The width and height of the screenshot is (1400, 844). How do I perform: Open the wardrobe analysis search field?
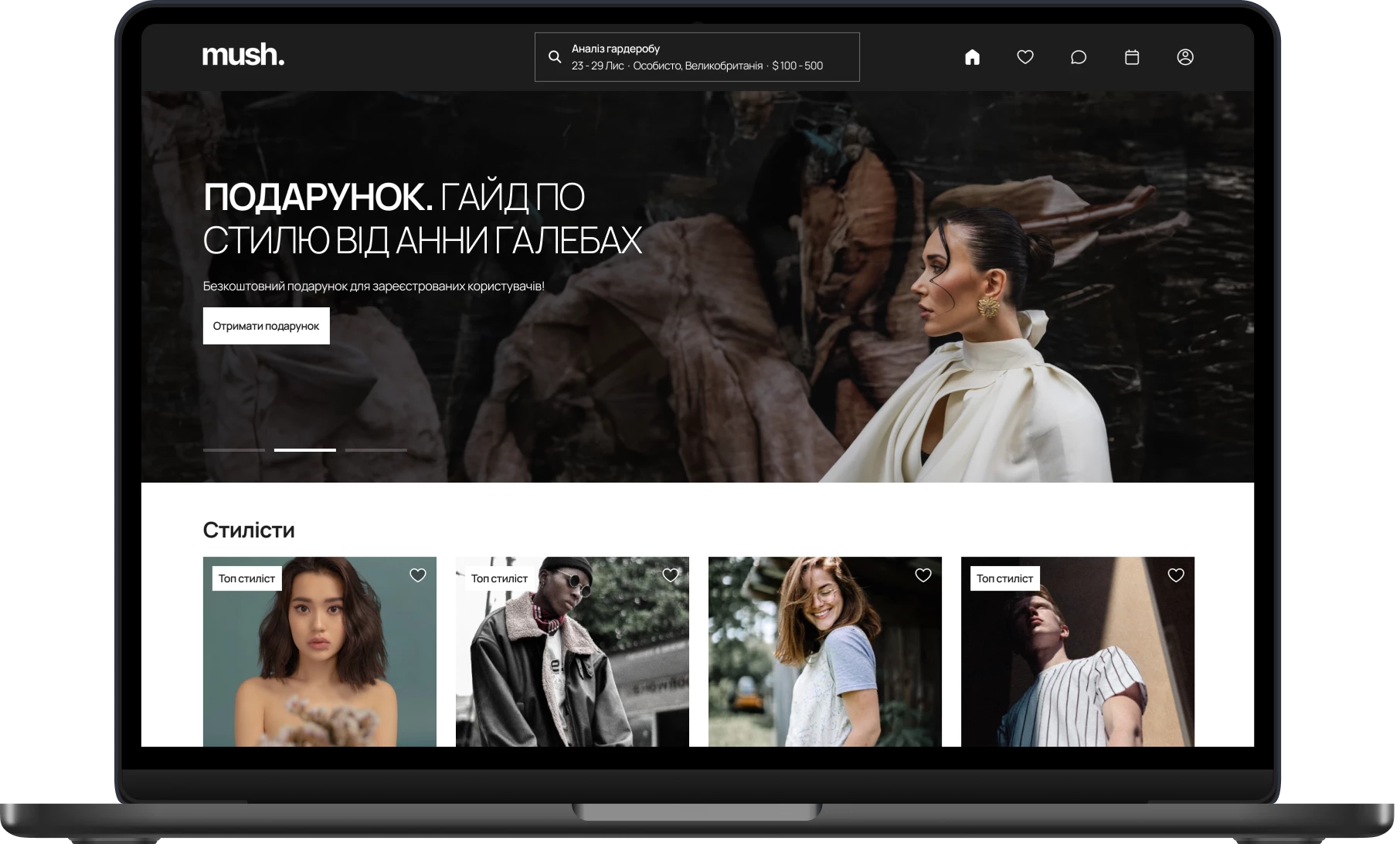pos(697,57)
